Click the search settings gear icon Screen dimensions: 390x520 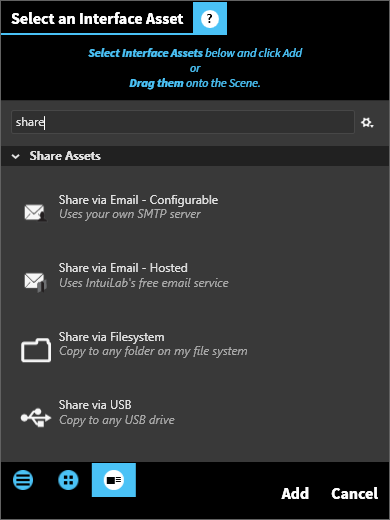[367, 122]
